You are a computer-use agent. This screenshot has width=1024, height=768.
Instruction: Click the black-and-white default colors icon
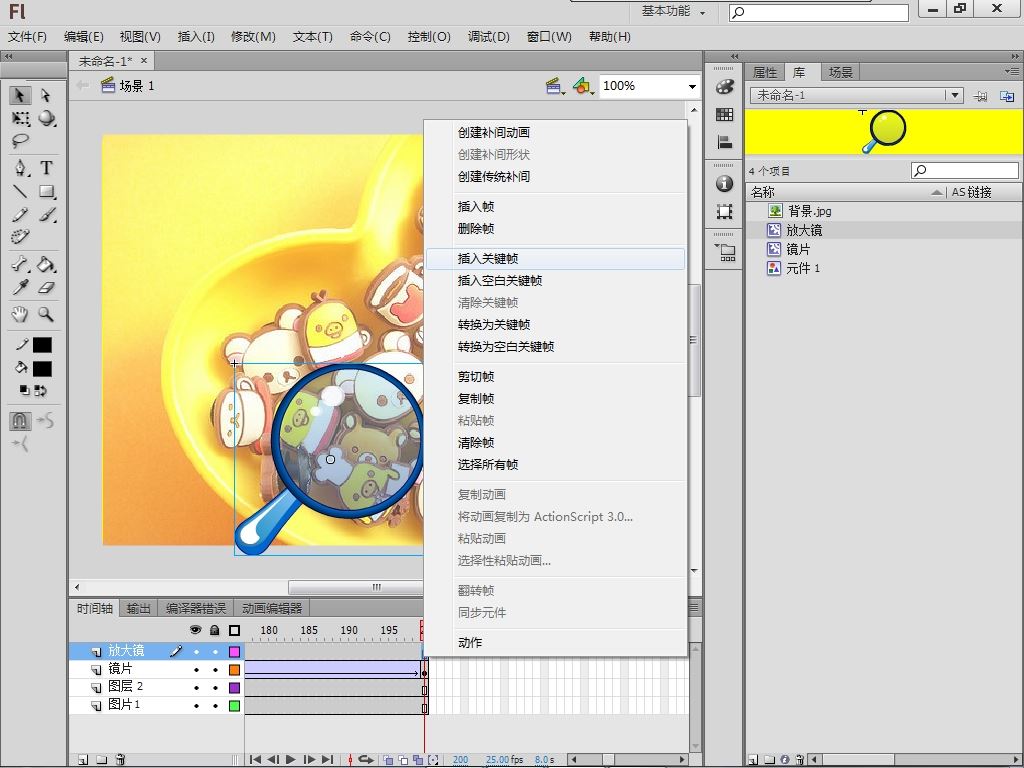25,391
